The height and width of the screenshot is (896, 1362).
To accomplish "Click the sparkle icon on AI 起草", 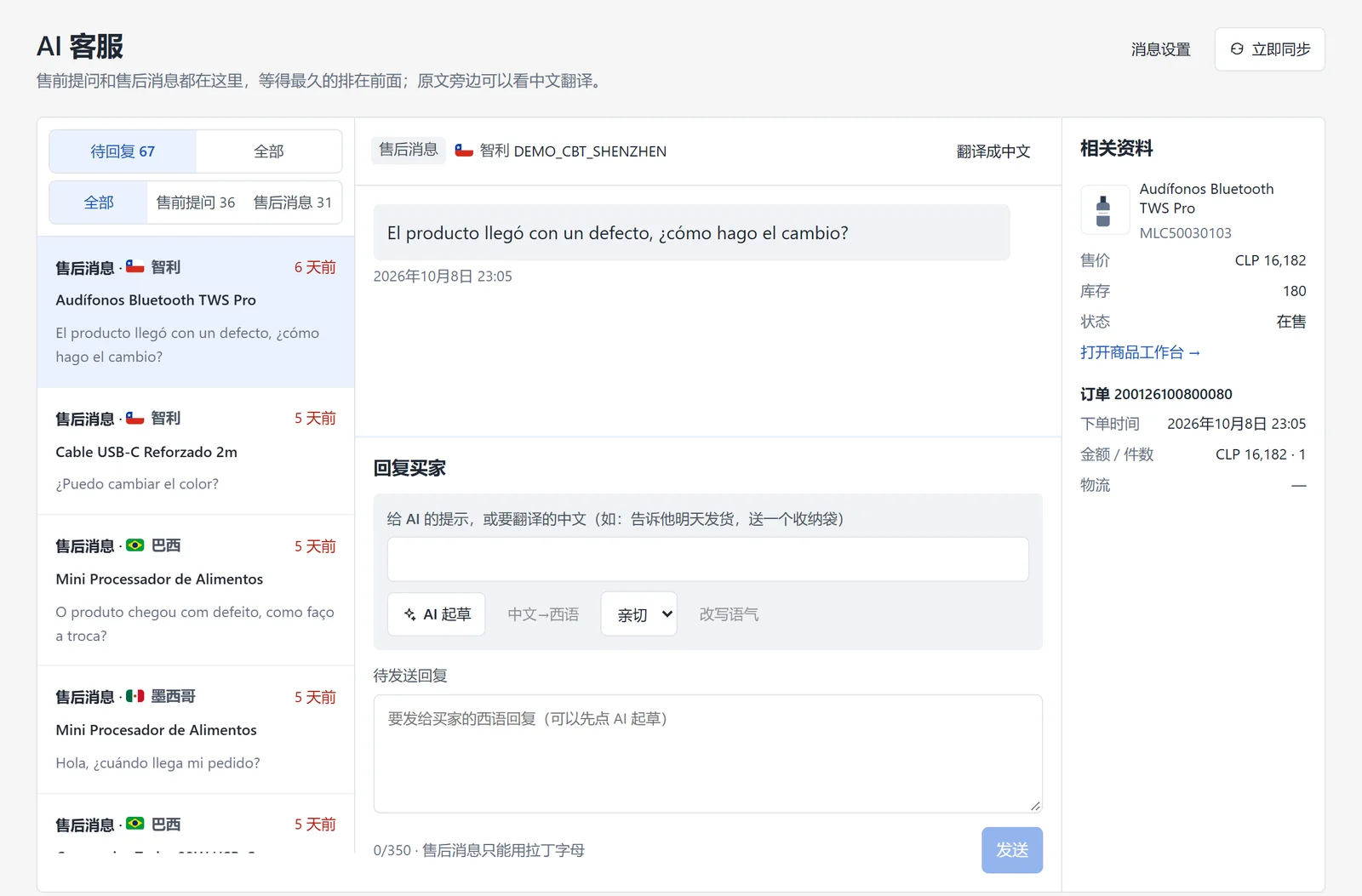I will 410,614.
